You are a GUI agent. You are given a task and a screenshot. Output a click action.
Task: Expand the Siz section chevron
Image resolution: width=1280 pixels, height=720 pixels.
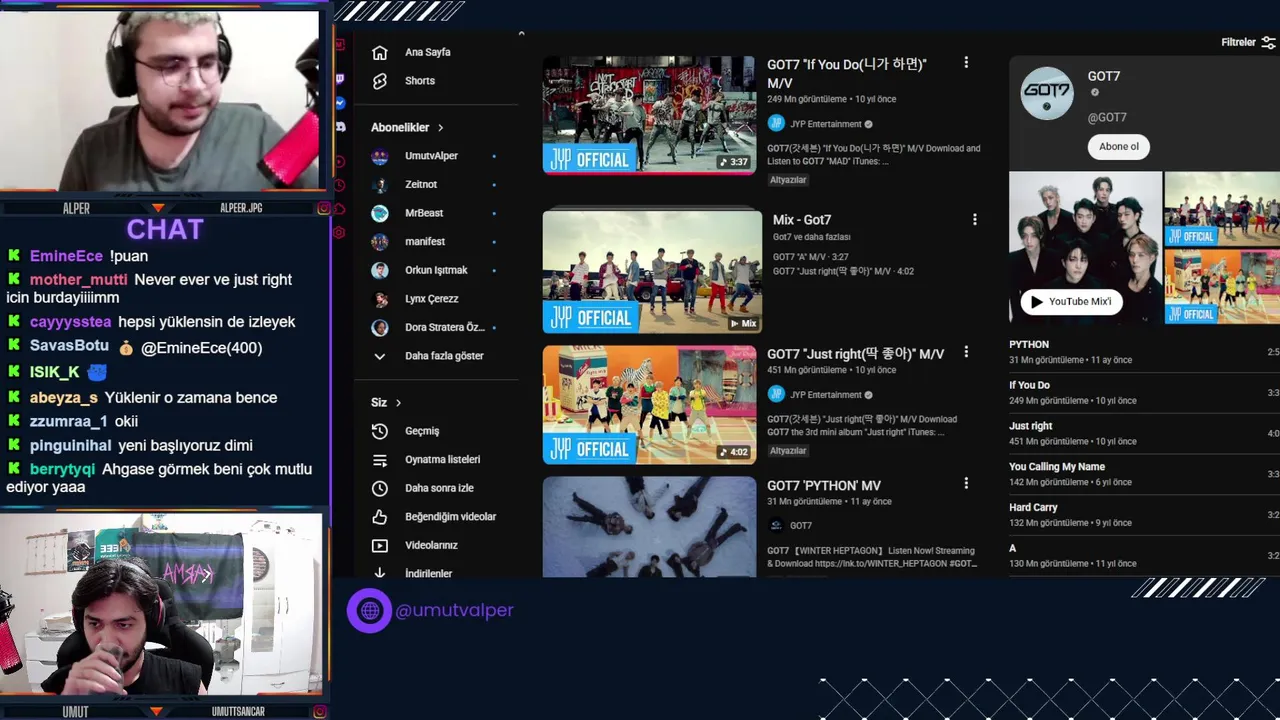pyautogui.click(x=398, y=403)
